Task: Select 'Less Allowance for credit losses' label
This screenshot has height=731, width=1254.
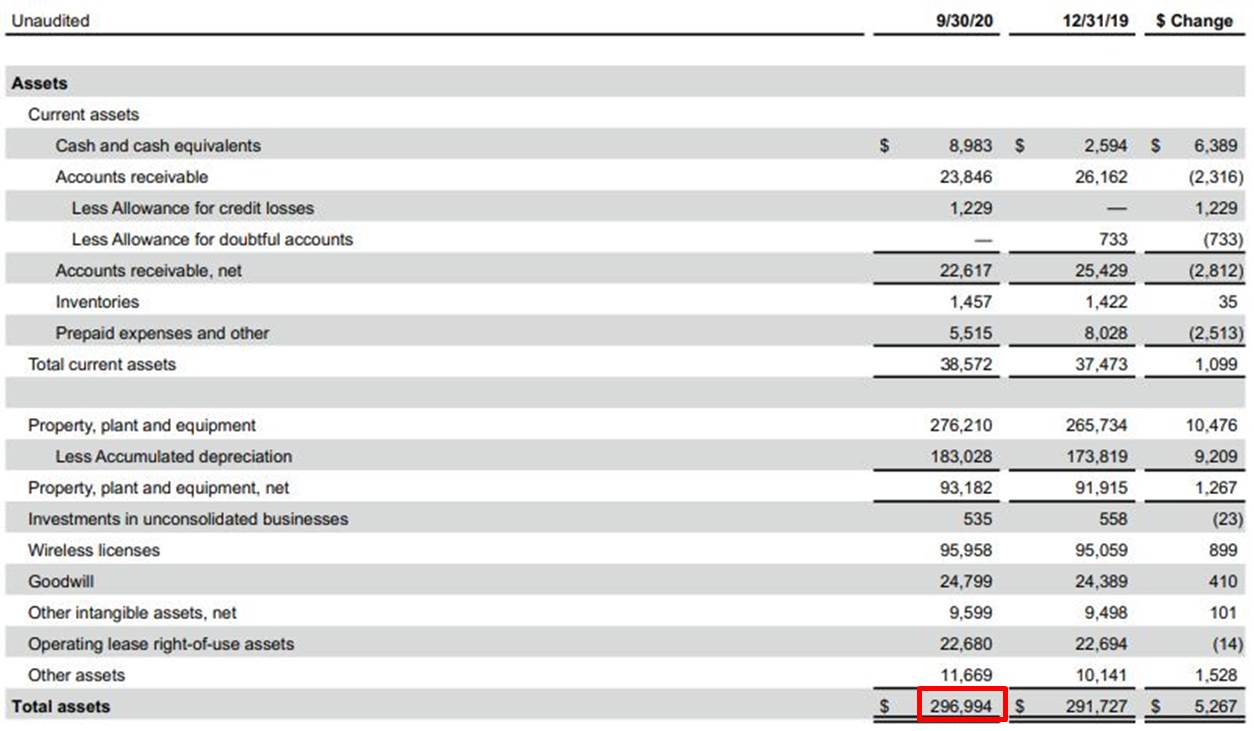Action: click(193, 208)
